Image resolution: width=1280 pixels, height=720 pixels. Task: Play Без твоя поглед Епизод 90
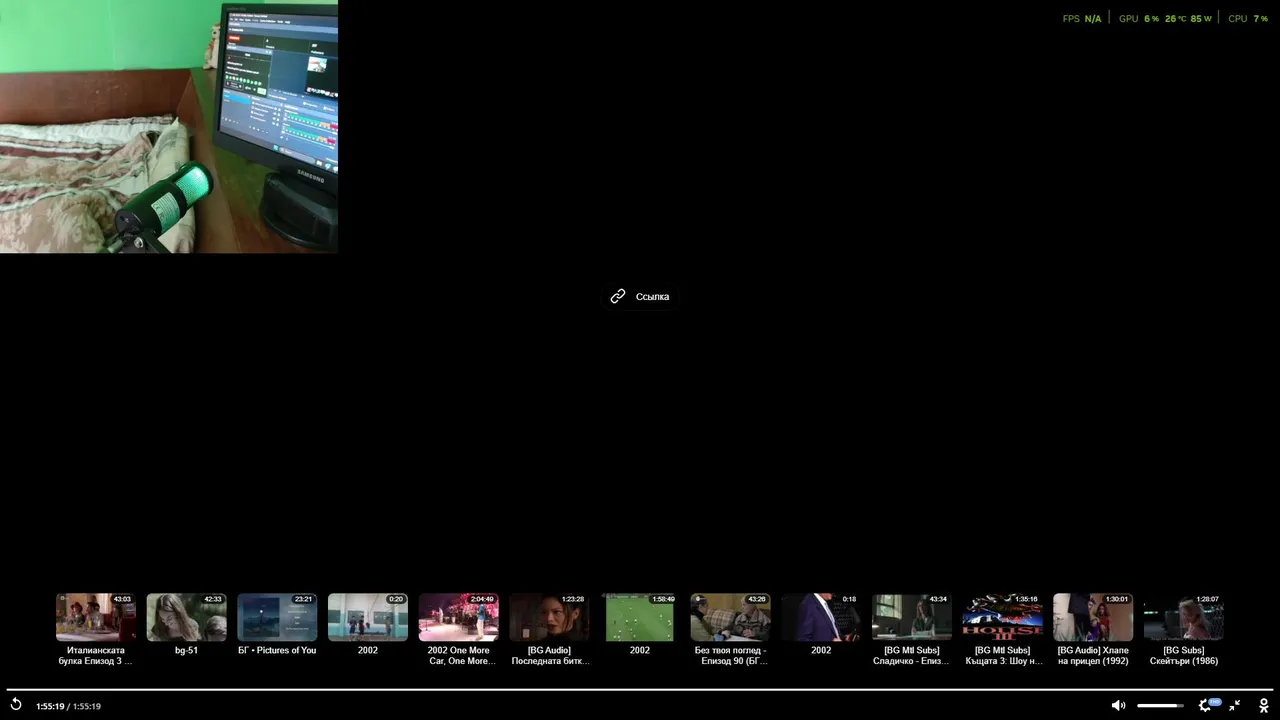[730, 617]
